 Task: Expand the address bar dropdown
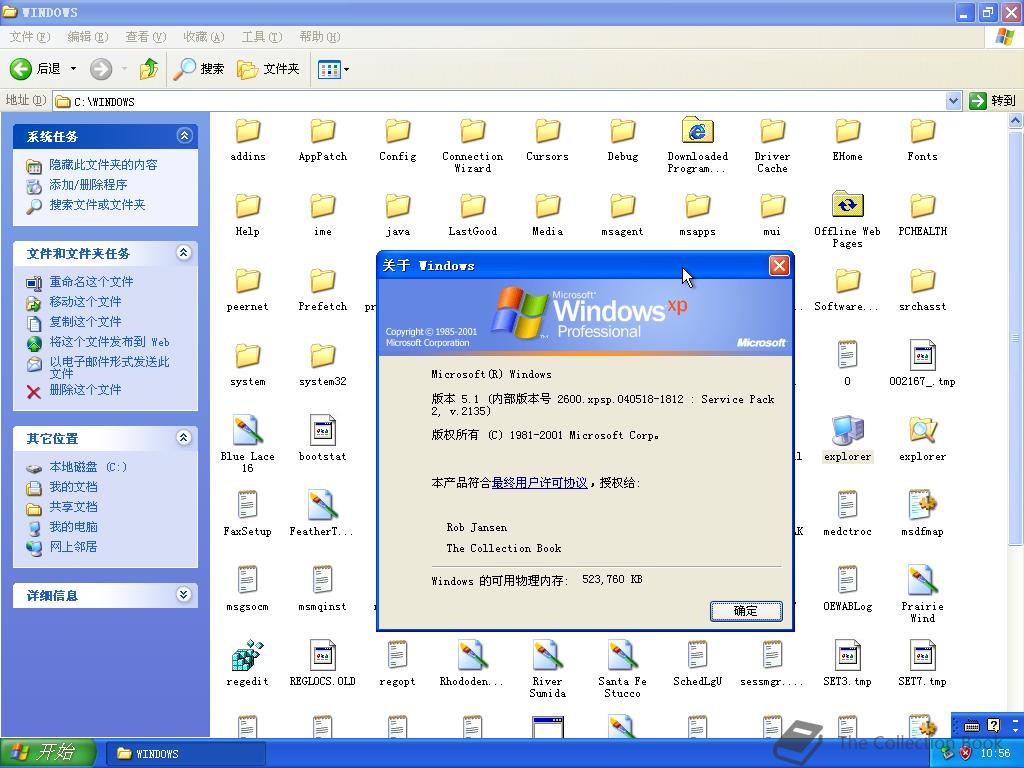point(953,101)
